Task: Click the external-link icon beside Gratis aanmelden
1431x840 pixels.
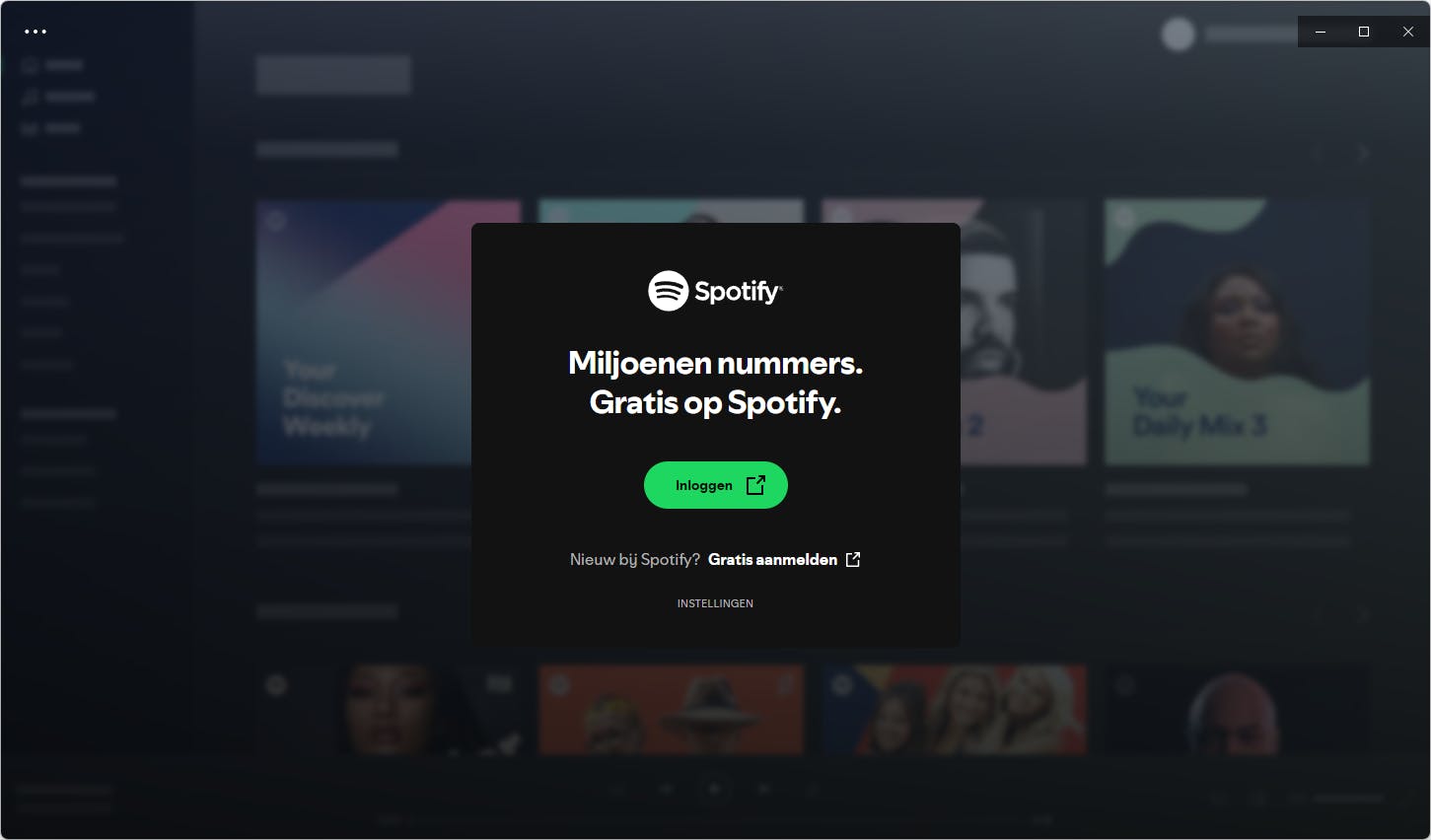Action: coord(853,559)
